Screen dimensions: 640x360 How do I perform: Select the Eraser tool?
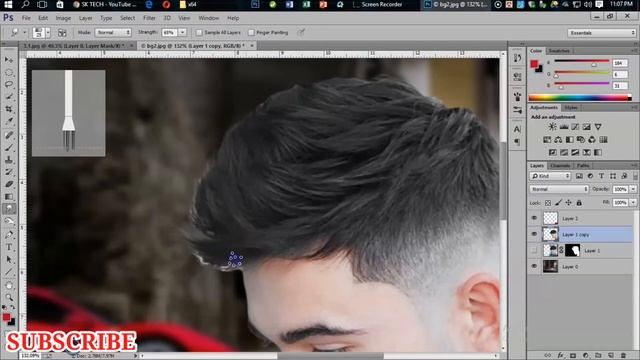[9, 184]
